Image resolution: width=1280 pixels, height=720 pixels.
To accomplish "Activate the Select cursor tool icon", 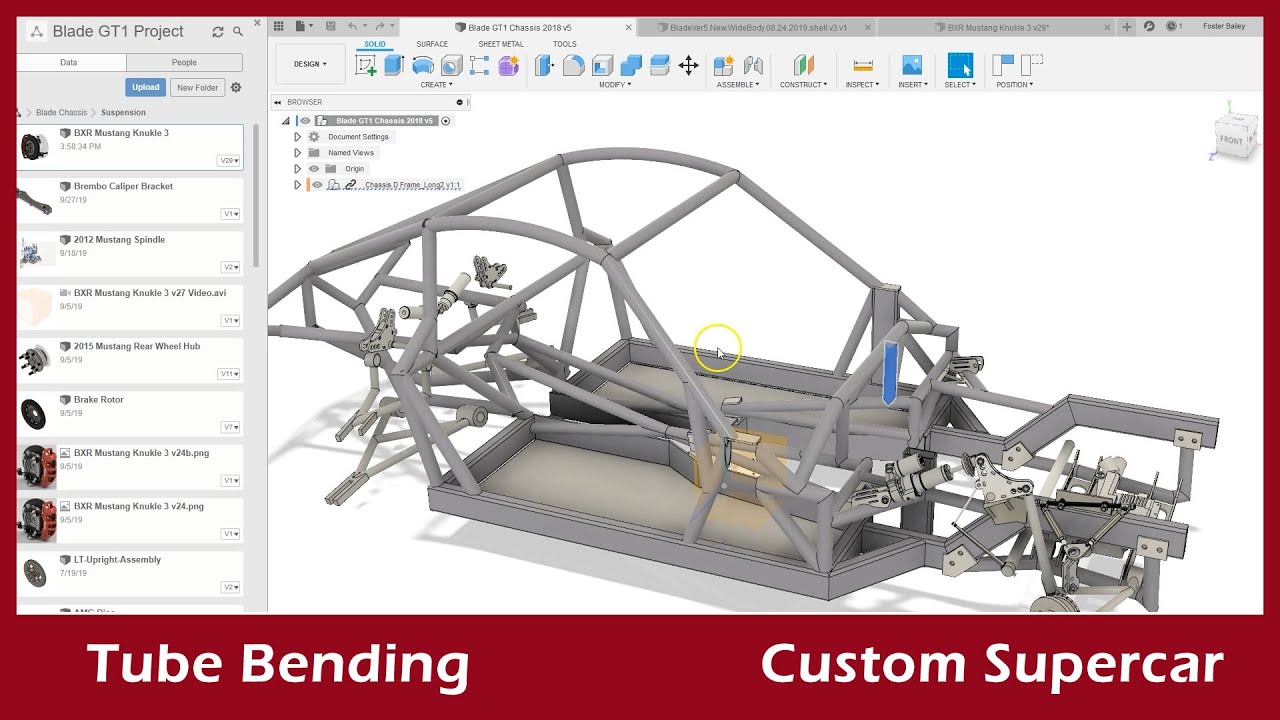I will [960, 66].
